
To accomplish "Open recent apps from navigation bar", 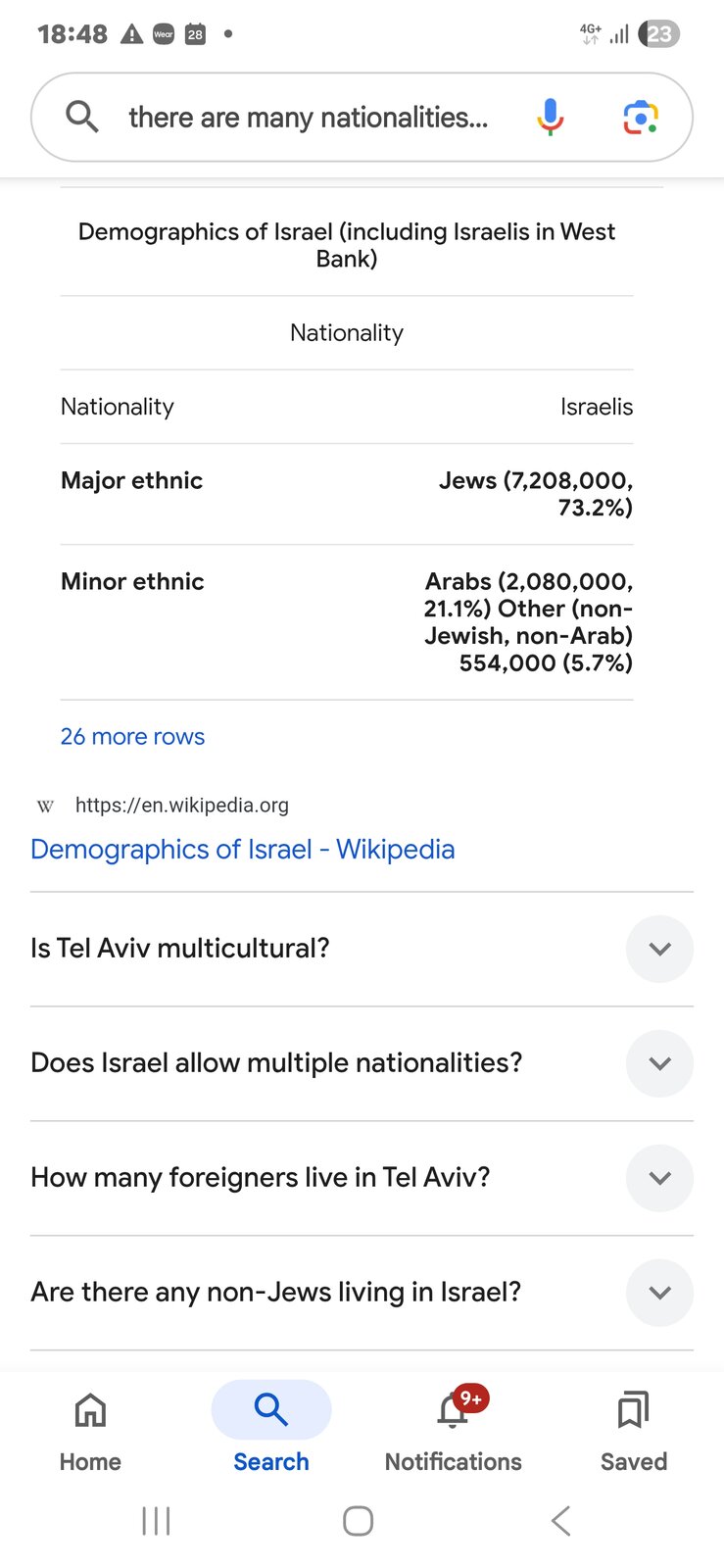I will [156, 1521].
